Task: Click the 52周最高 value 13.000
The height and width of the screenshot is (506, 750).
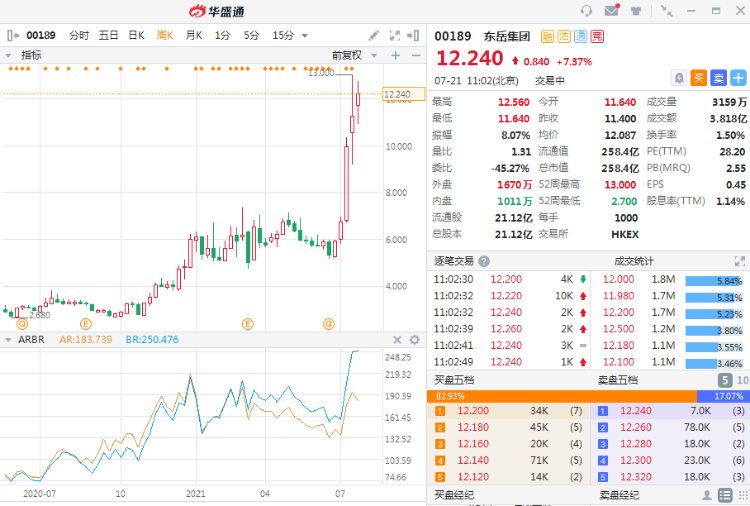Action: (620, 185)
